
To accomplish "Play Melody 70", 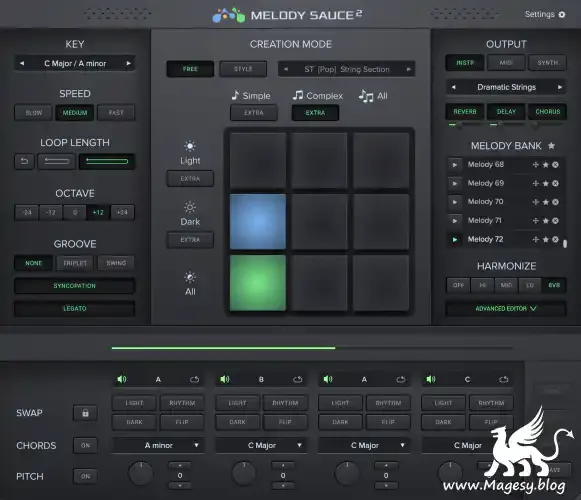I will coord(455,202).
